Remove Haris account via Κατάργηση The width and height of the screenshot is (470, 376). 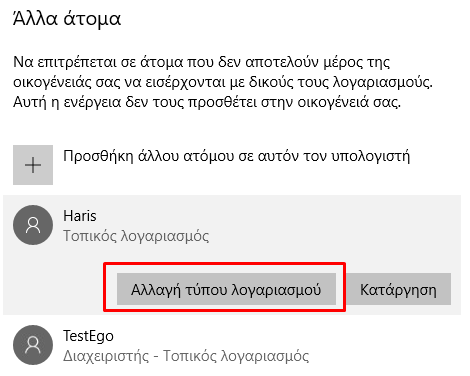click(398, 289)
